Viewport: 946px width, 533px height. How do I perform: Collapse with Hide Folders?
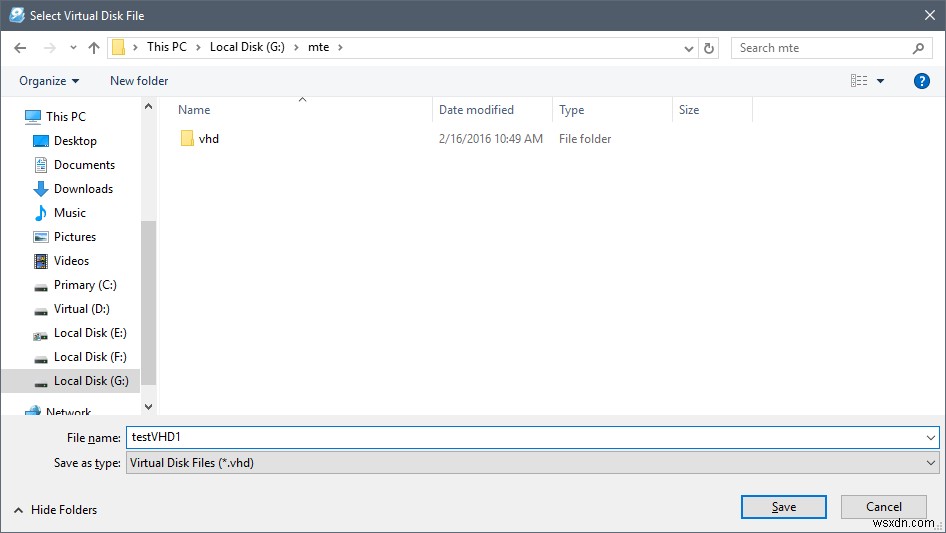pos(56,510)
